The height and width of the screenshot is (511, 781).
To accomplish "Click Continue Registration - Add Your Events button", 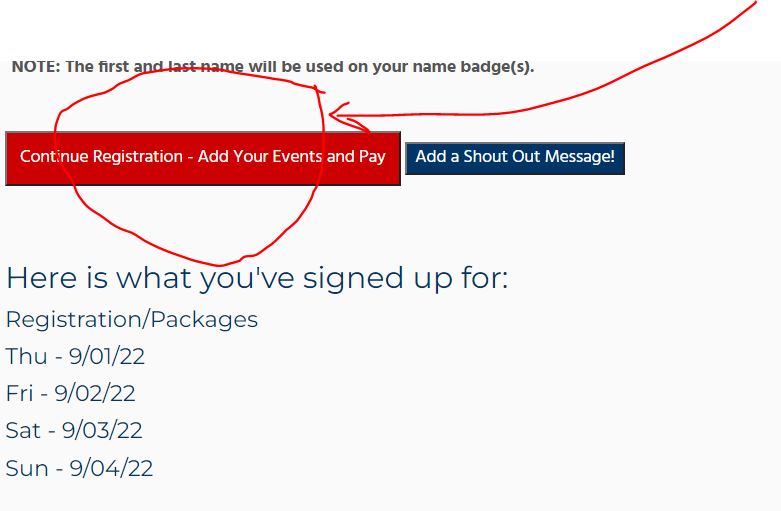I will [x=202, y=157].
